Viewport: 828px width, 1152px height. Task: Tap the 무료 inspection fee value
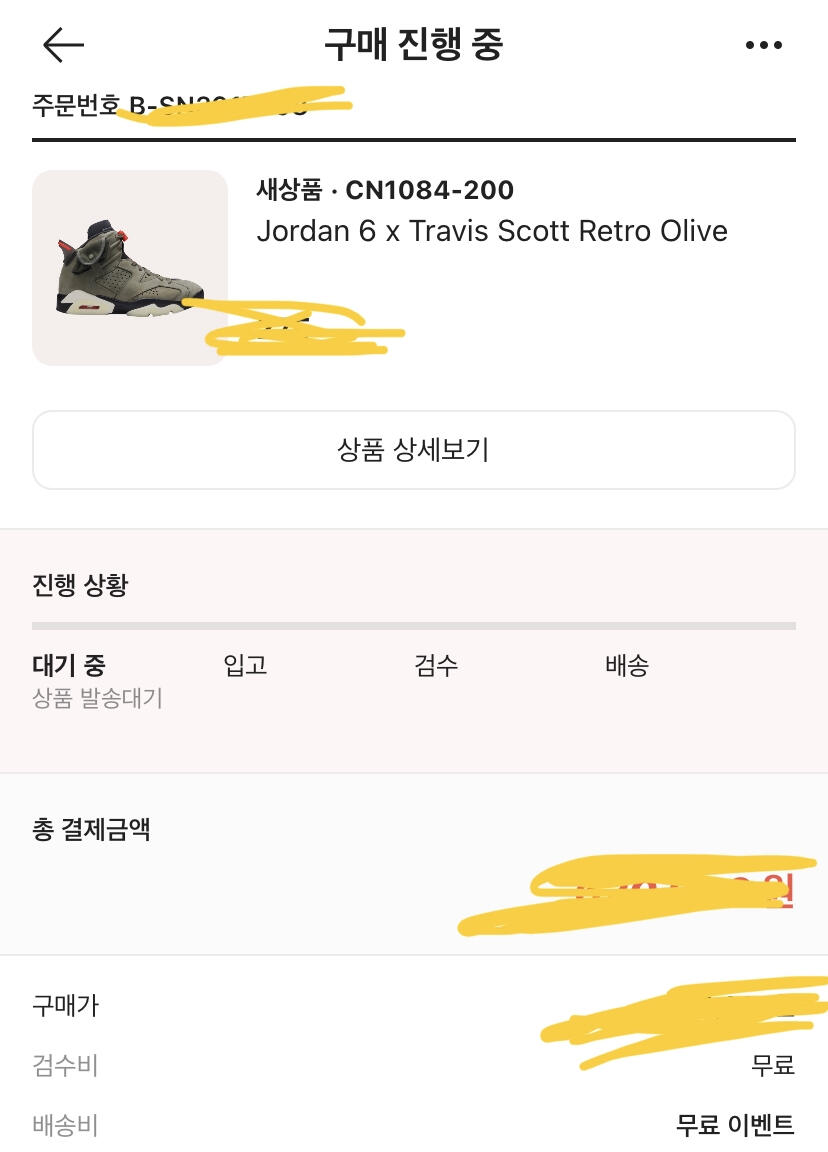click(x=773, y=1065)
